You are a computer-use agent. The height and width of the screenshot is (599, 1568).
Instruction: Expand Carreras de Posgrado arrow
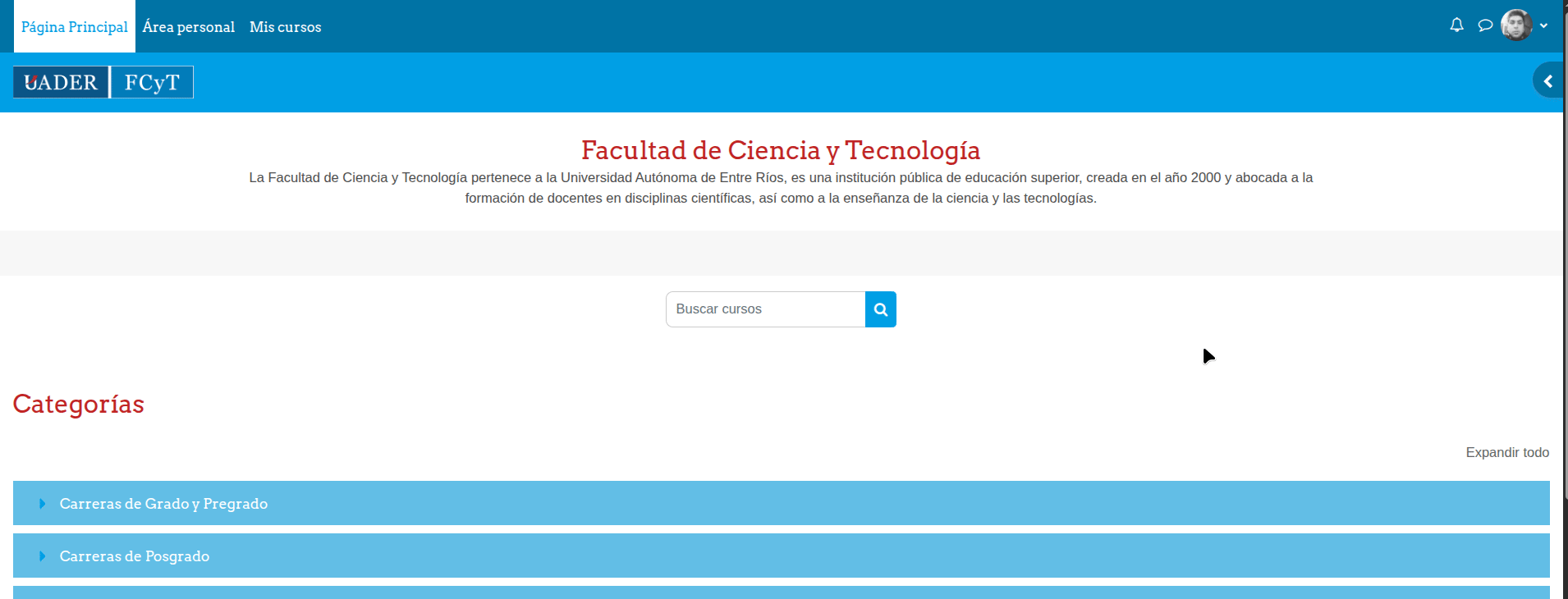43,556
